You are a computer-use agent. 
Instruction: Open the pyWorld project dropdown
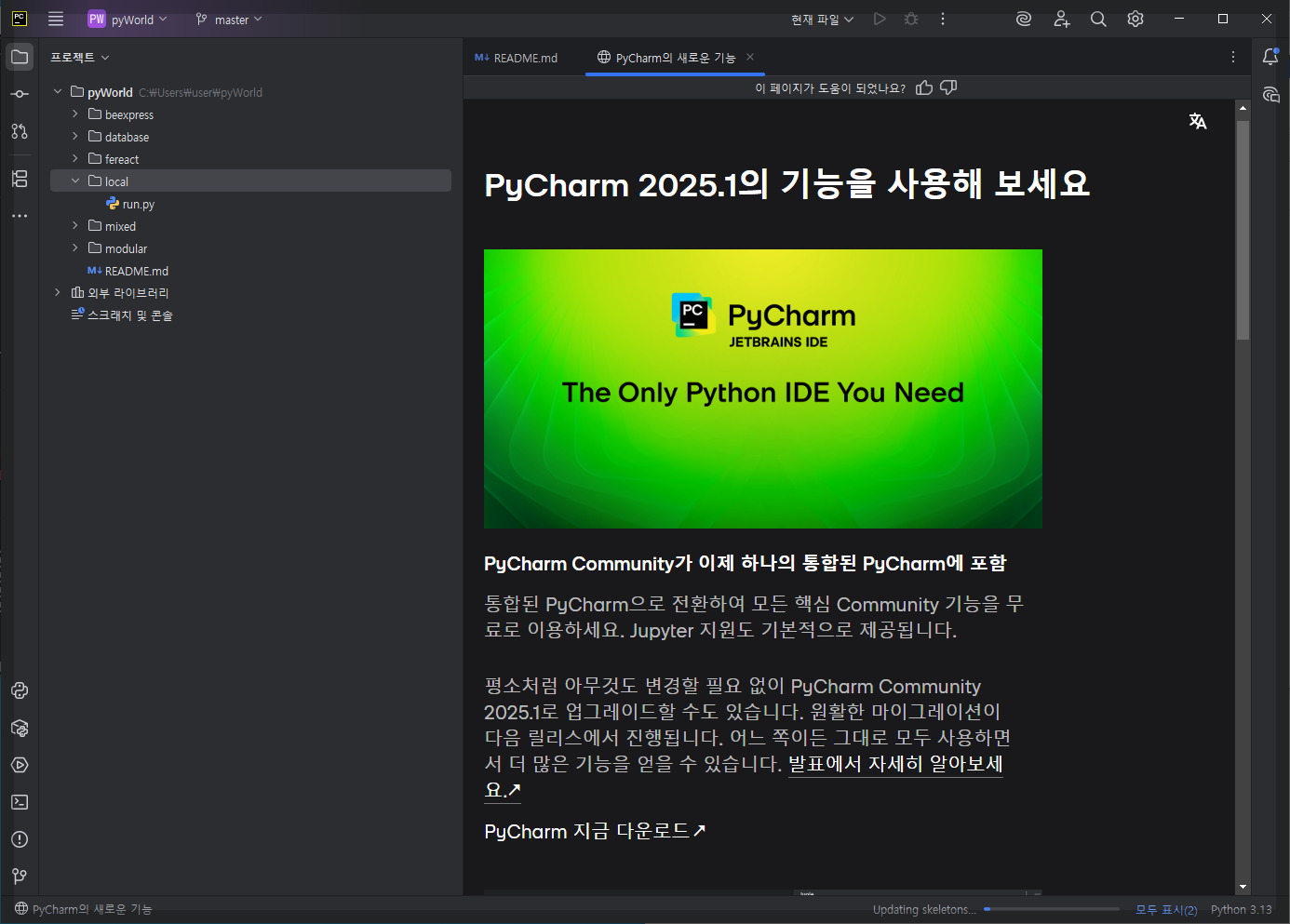click(x=128, y=19)
